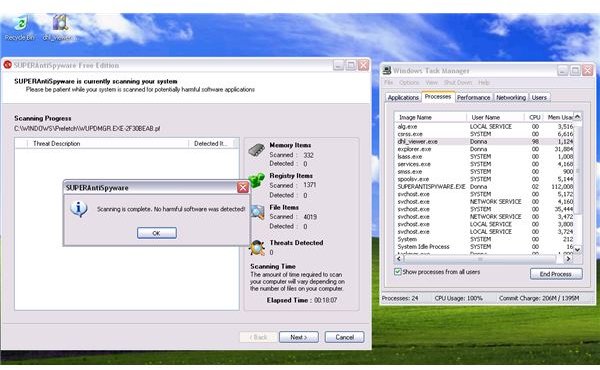Click the Detected It... column header
Image resolution: width=600 pixels, height=370 pixels.
point(211,143)
